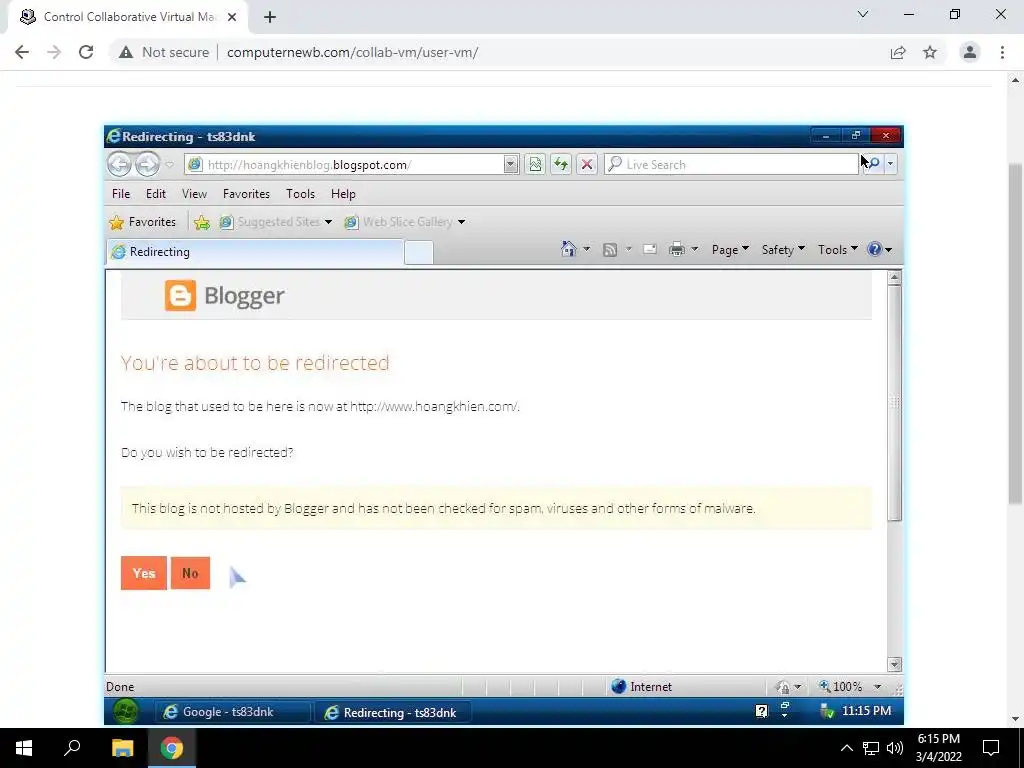
Task: Click Chrome address bar URL
Action: pos(352,52)
